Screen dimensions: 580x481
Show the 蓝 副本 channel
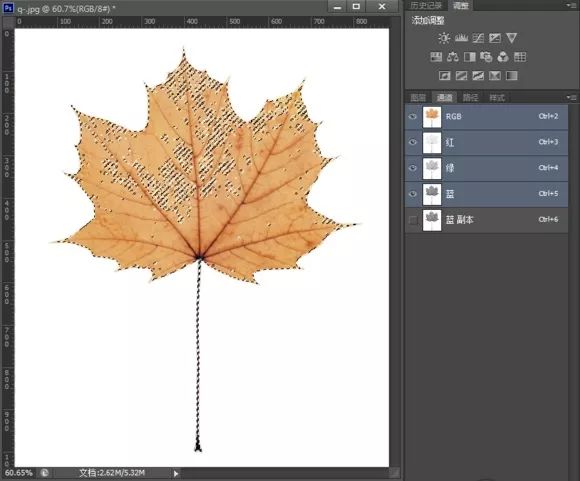(x=412, y=220)
